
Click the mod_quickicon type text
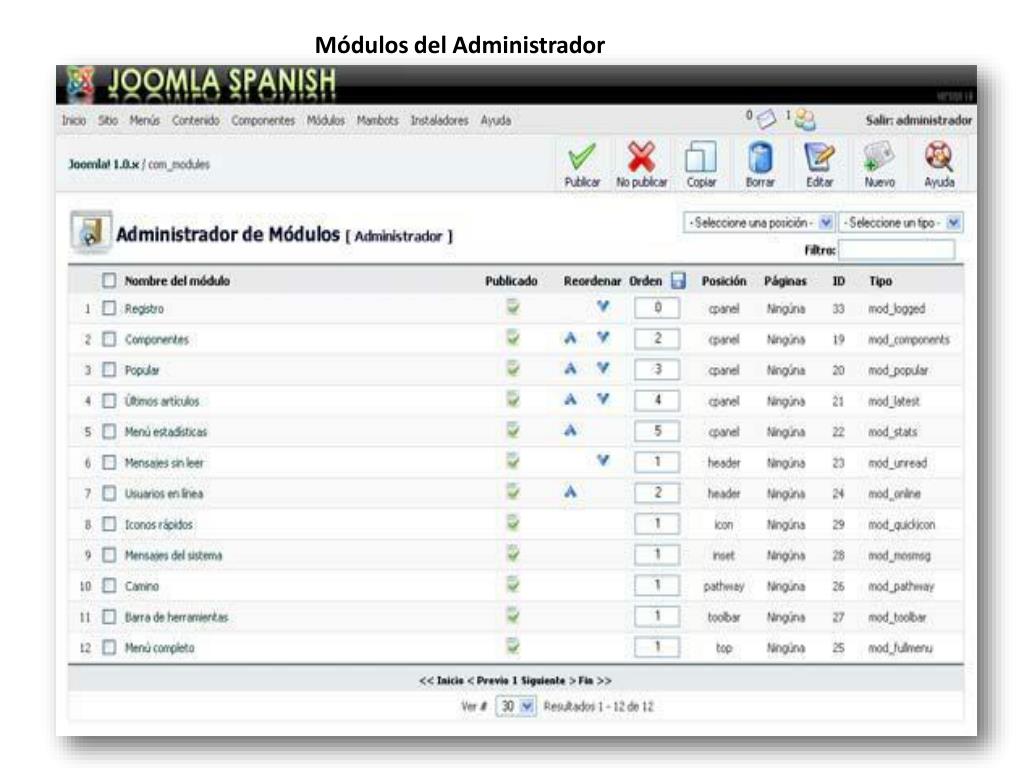901,524
